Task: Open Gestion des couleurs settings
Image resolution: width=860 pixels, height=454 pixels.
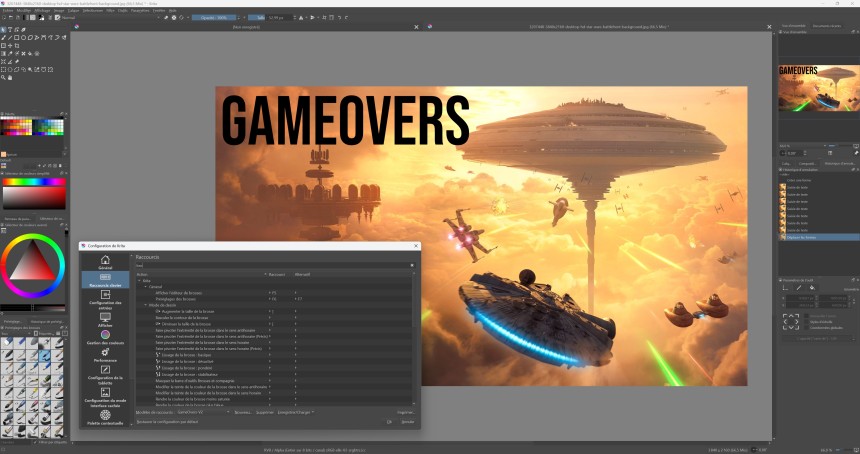Action: (x=105, y=337)
